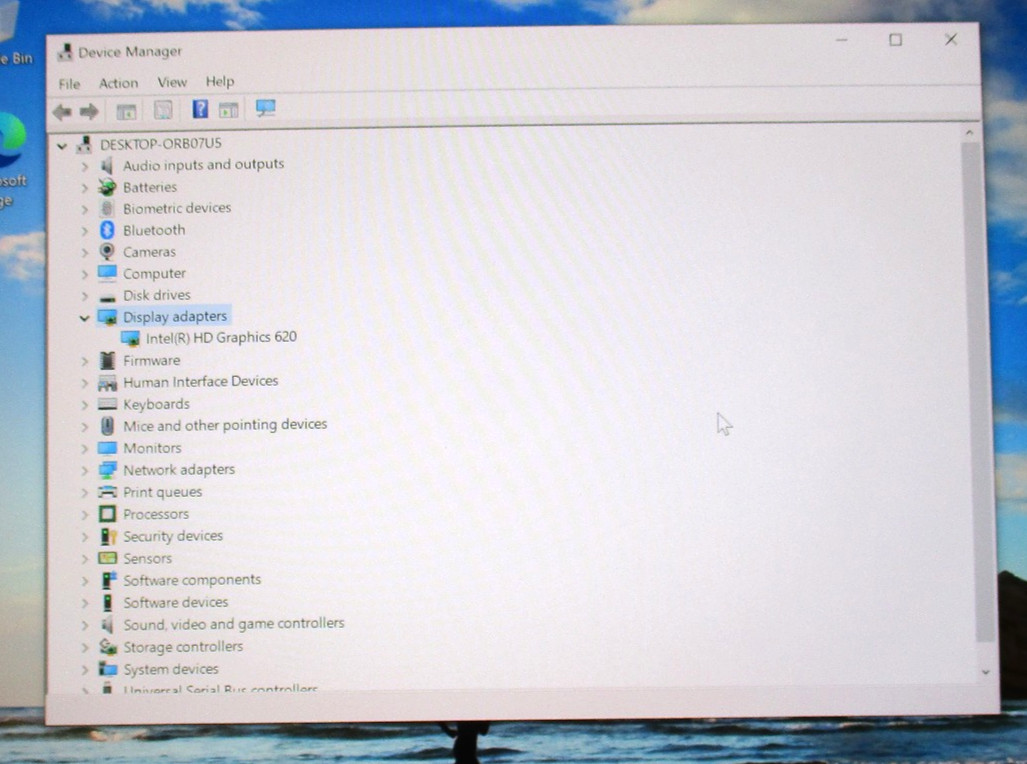Click the Batteries category icon

(107, 187)
